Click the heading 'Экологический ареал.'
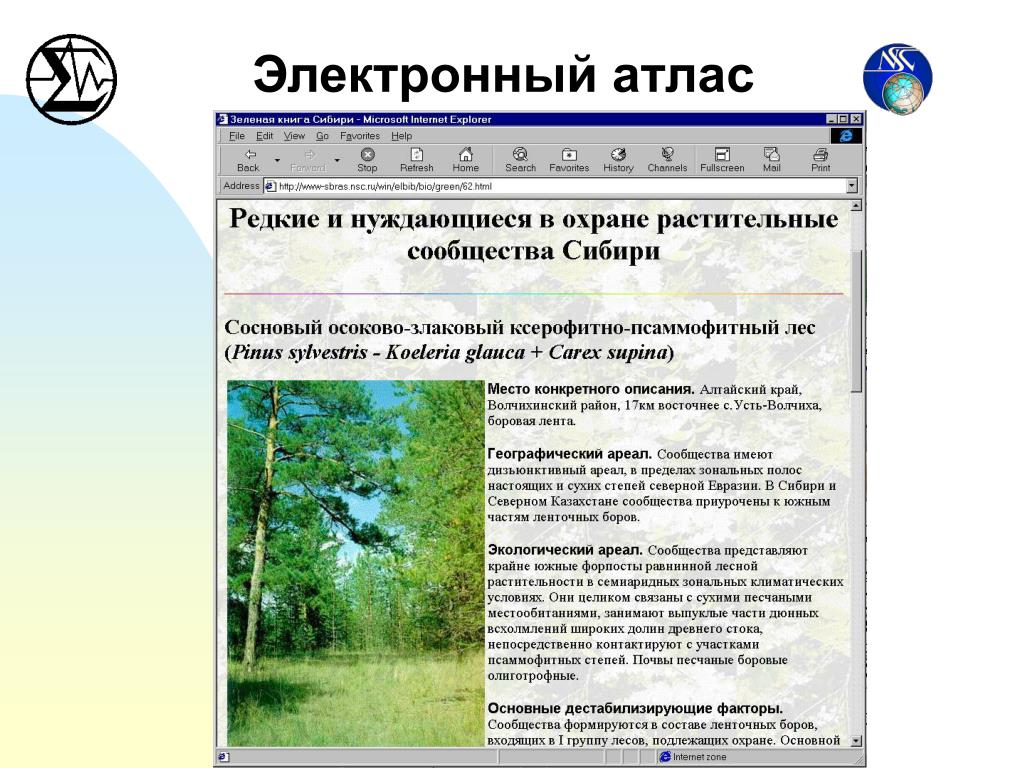Screen dimensions: 1024x768 565,550
